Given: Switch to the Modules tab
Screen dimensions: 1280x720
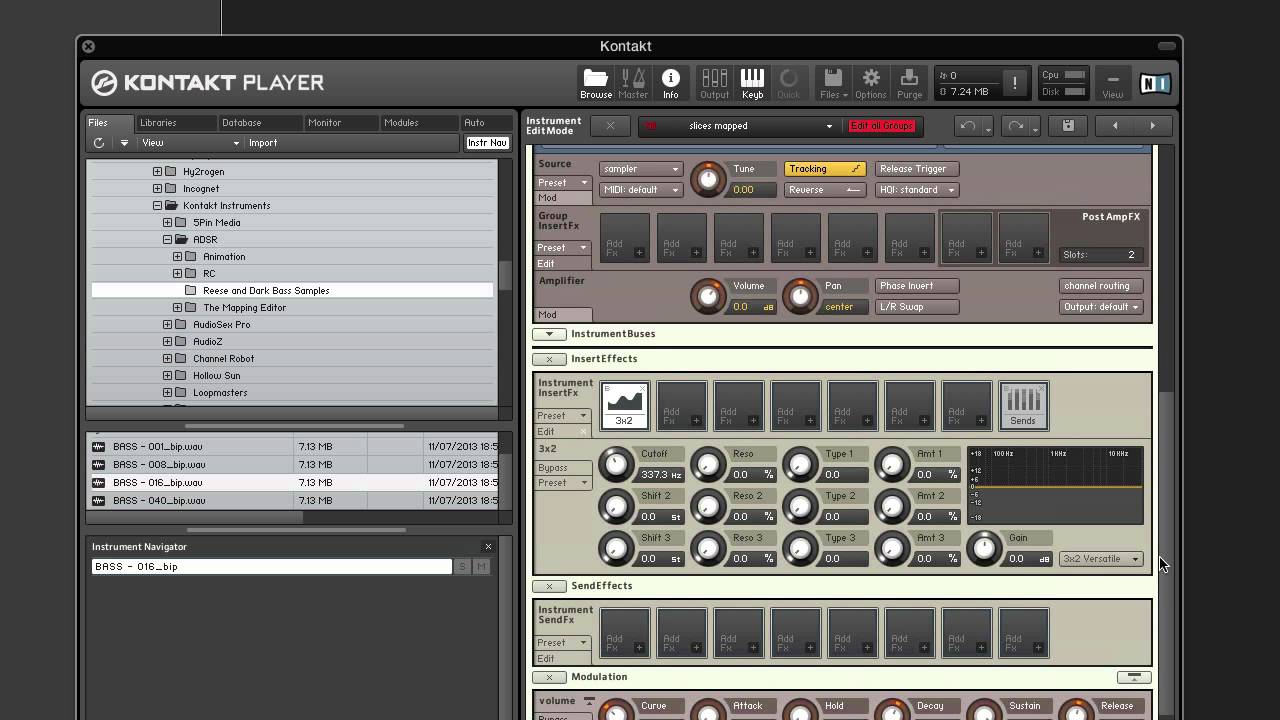Looking at the screenshot, I should [419, 123].
